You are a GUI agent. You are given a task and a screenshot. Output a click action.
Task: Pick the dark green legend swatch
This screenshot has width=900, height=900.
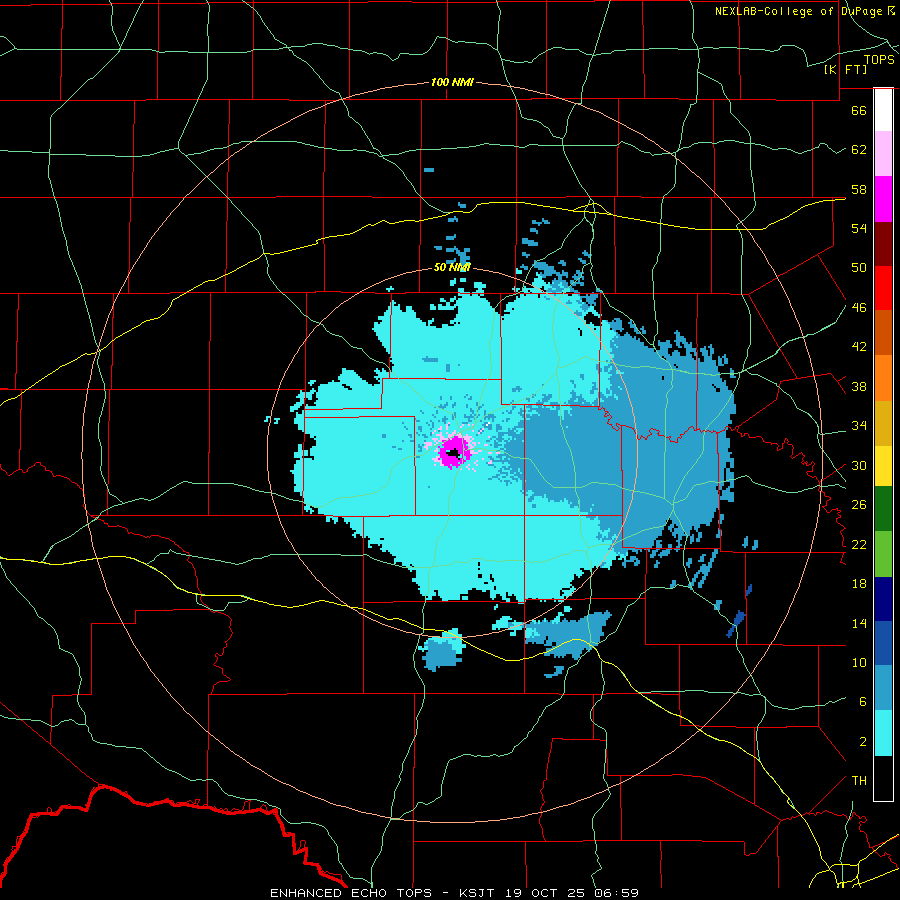pyautogui.click(x=883, y=509)
